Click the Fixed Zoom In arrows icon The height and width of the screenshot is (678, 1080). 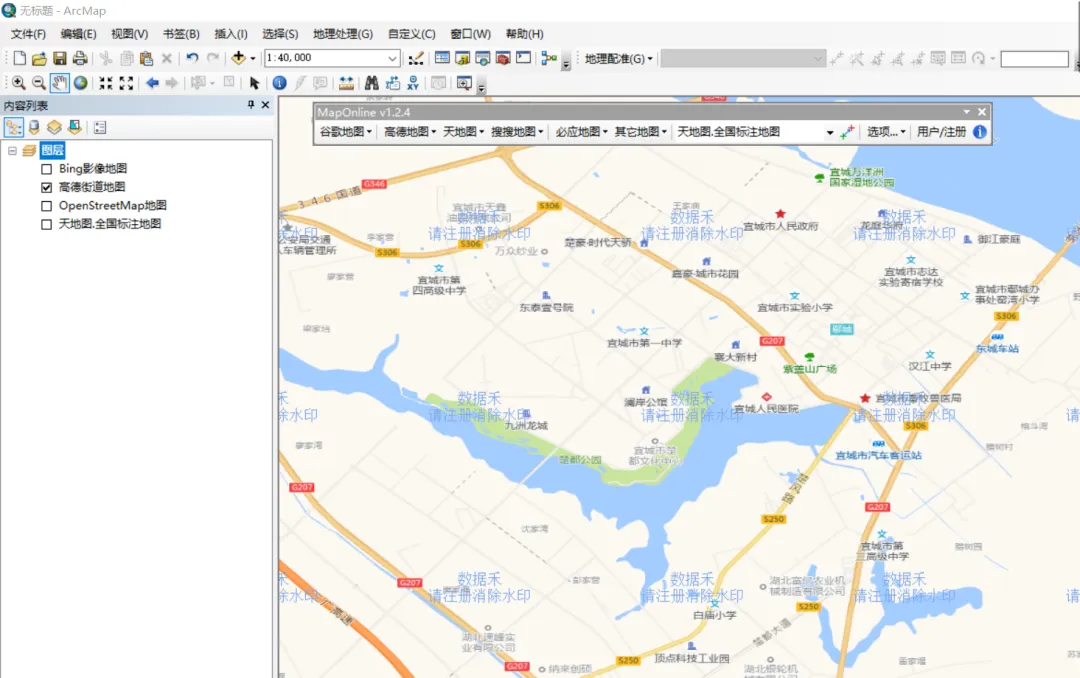105,83
